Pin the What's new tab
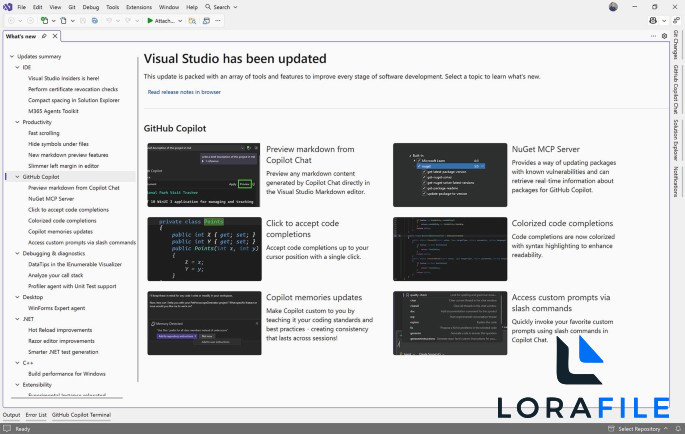The width and height of the screenshot is (685, 434). (x=44, y=36)
